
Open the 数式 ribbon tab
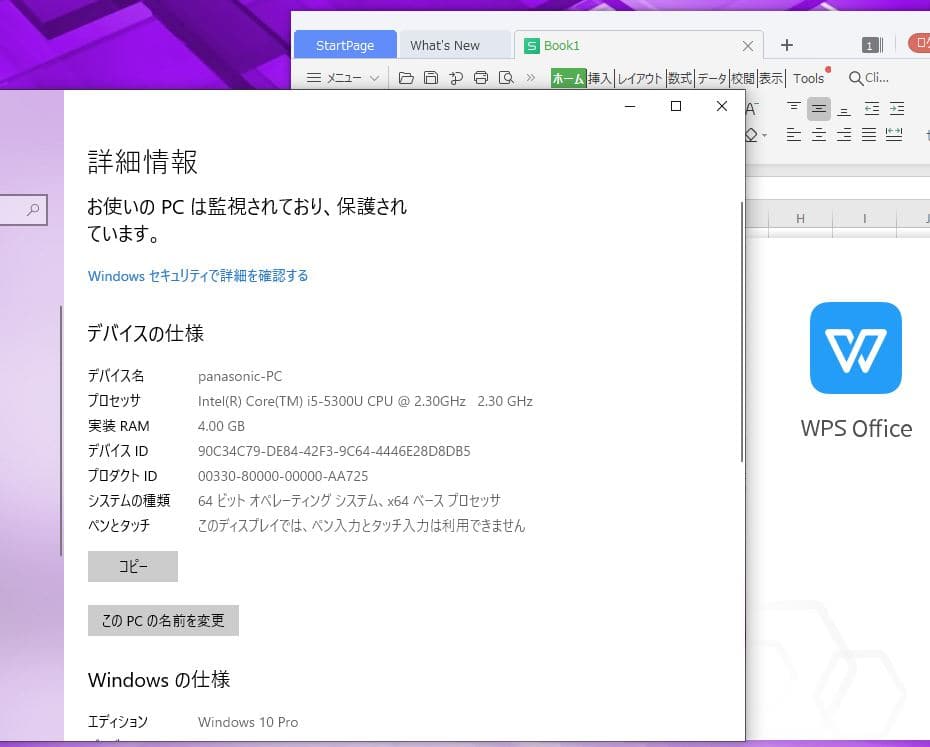click(x=680, y=78)
